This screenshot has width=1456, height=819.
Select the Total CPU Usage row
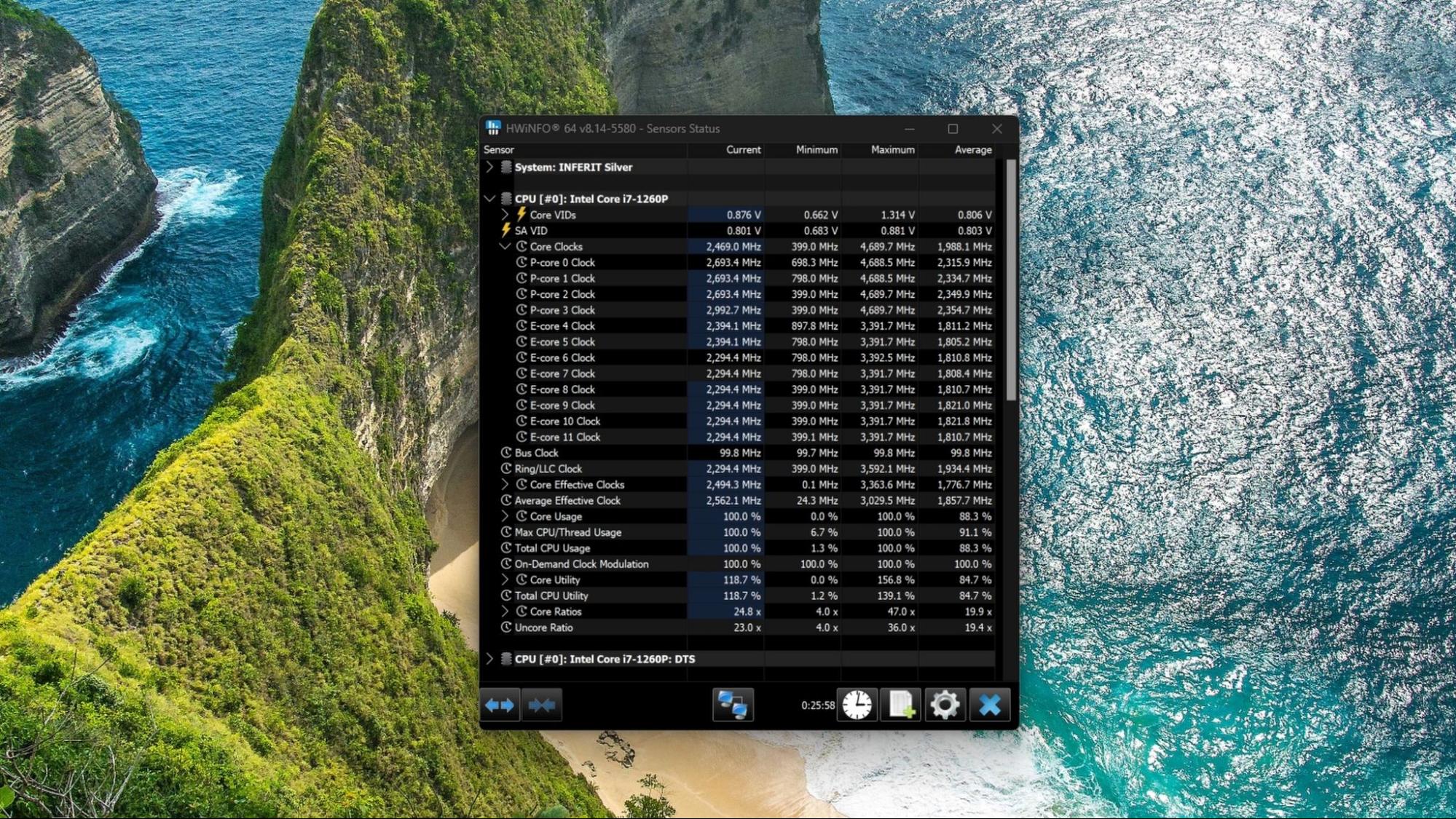coord(552,548)
